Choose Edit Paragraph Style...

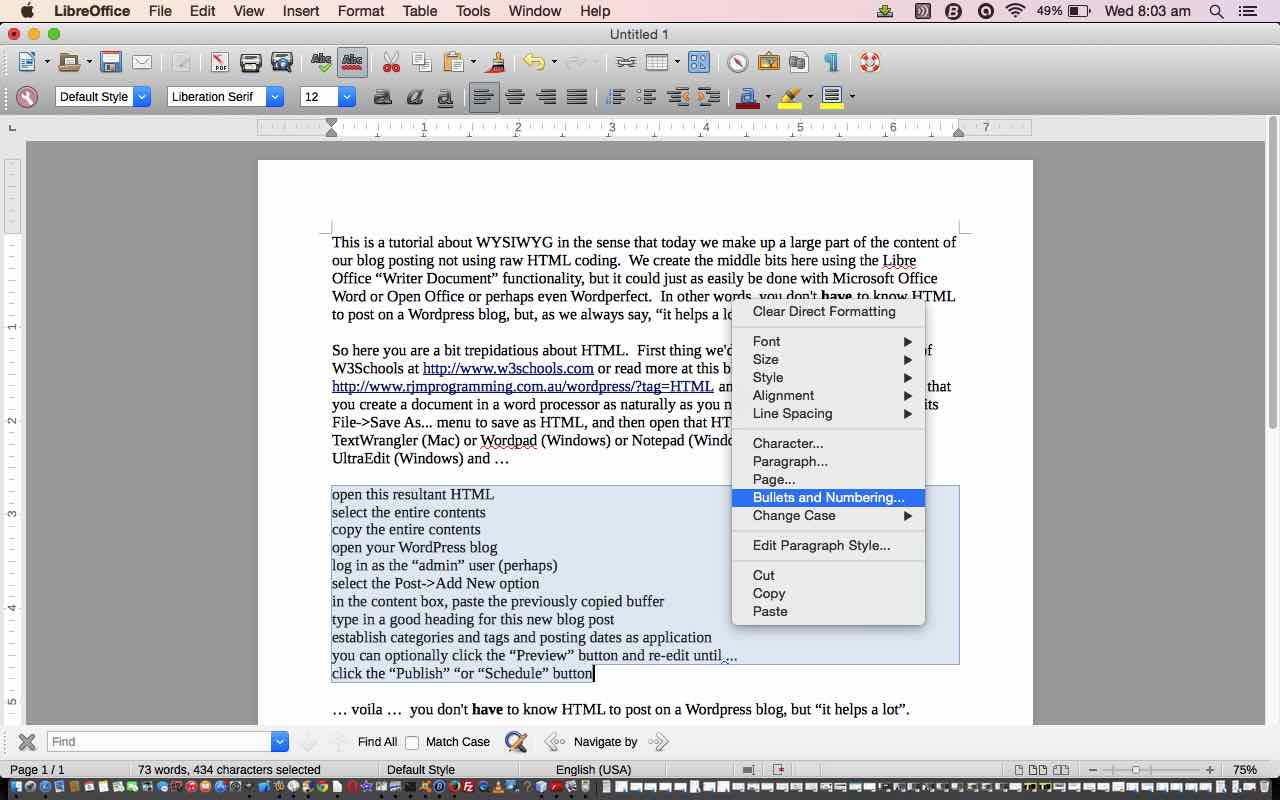(x=828, y=546)
